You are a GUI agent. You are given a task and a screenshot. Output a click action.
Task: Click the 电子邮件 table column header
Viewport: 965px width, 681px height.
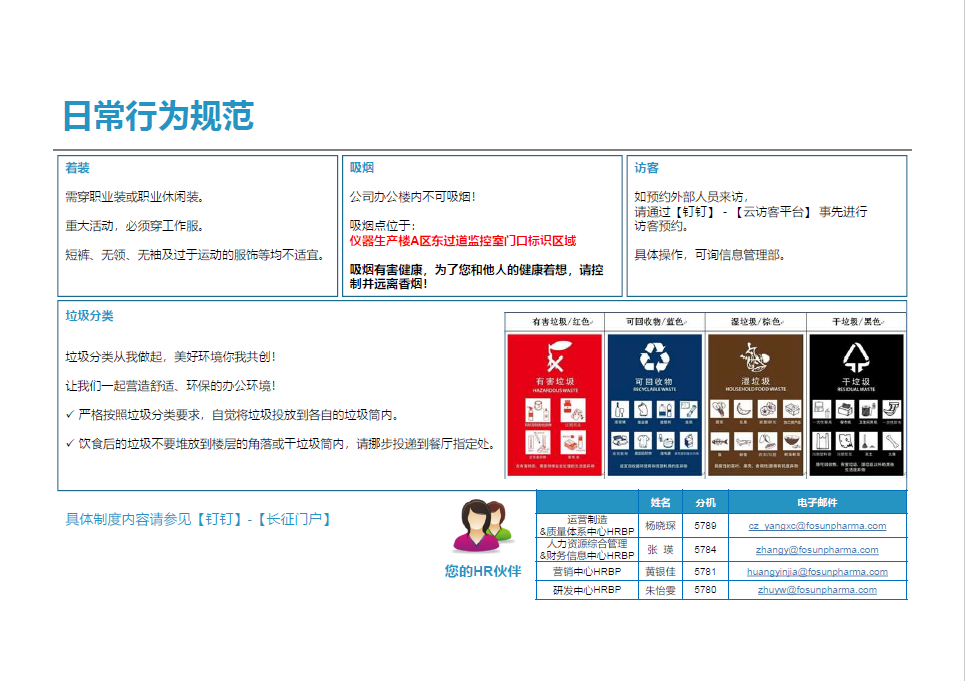coord(817,502)
